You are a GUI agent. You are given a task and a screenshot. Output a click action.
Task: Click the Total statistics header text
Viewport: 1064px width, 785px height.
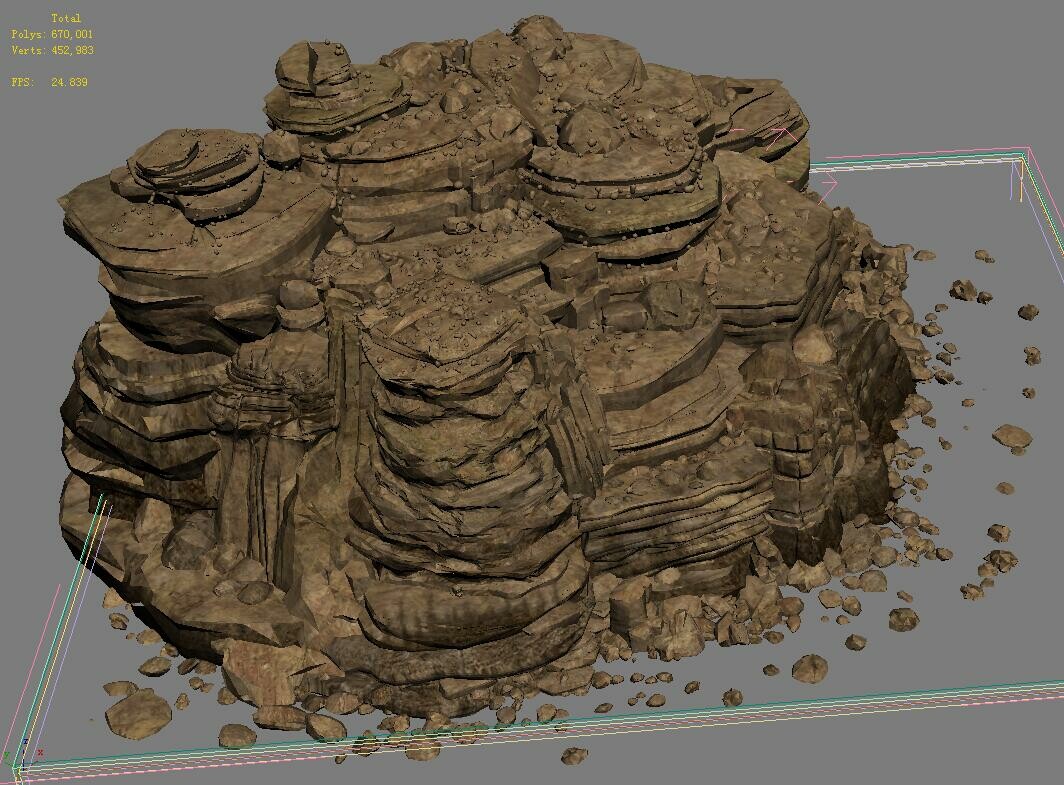point(66,18)
